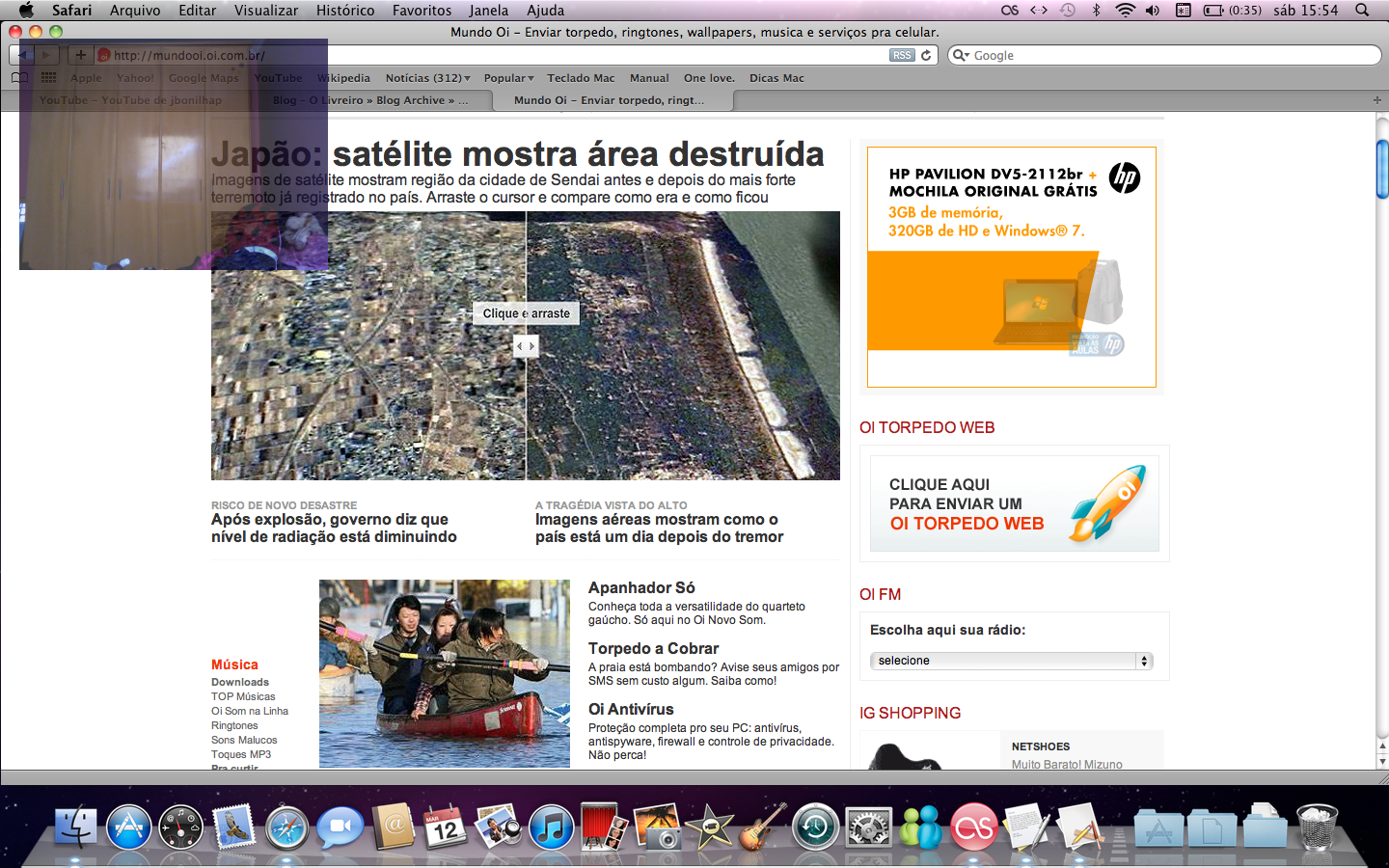Open Wikipedia bookmark in bookmarks bar
The height and width of the screenshot is (868, 1389).
click(343, 78)
